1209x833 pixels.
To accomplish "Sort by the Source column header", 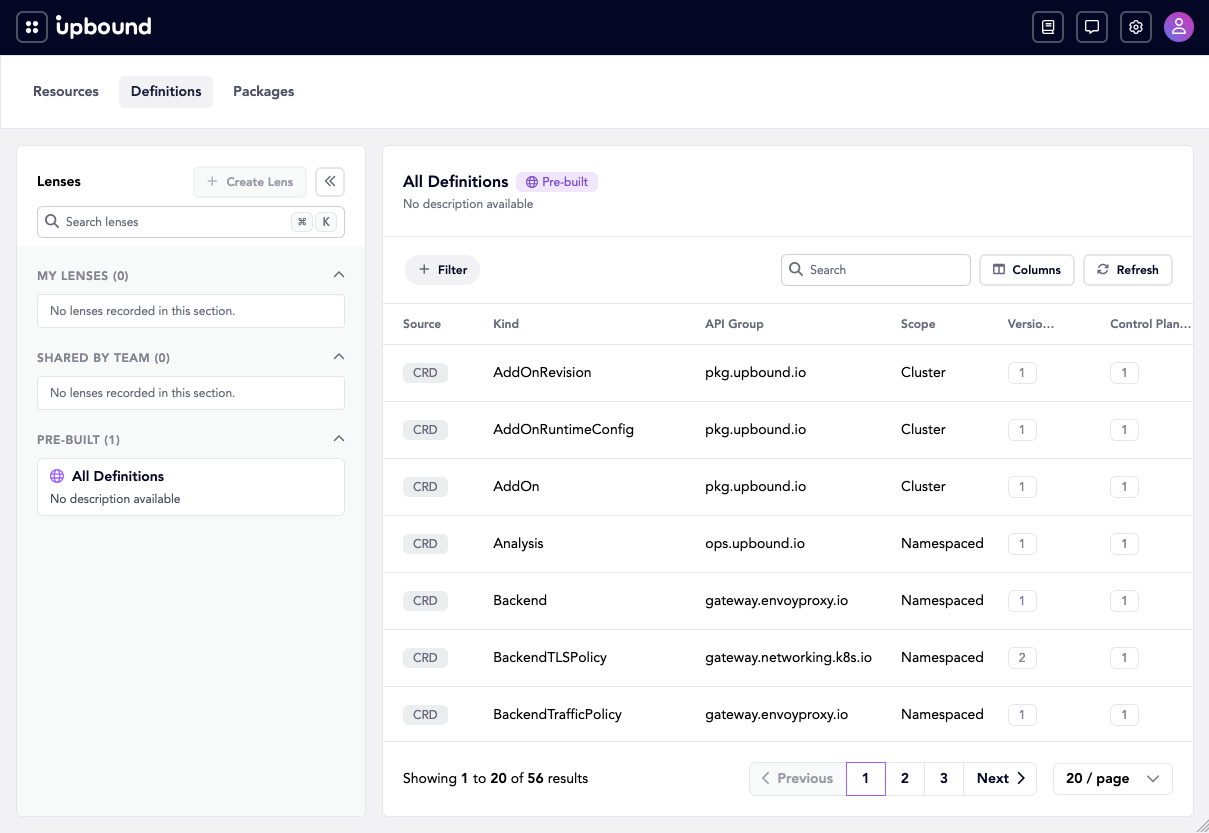I will [422, 324].
